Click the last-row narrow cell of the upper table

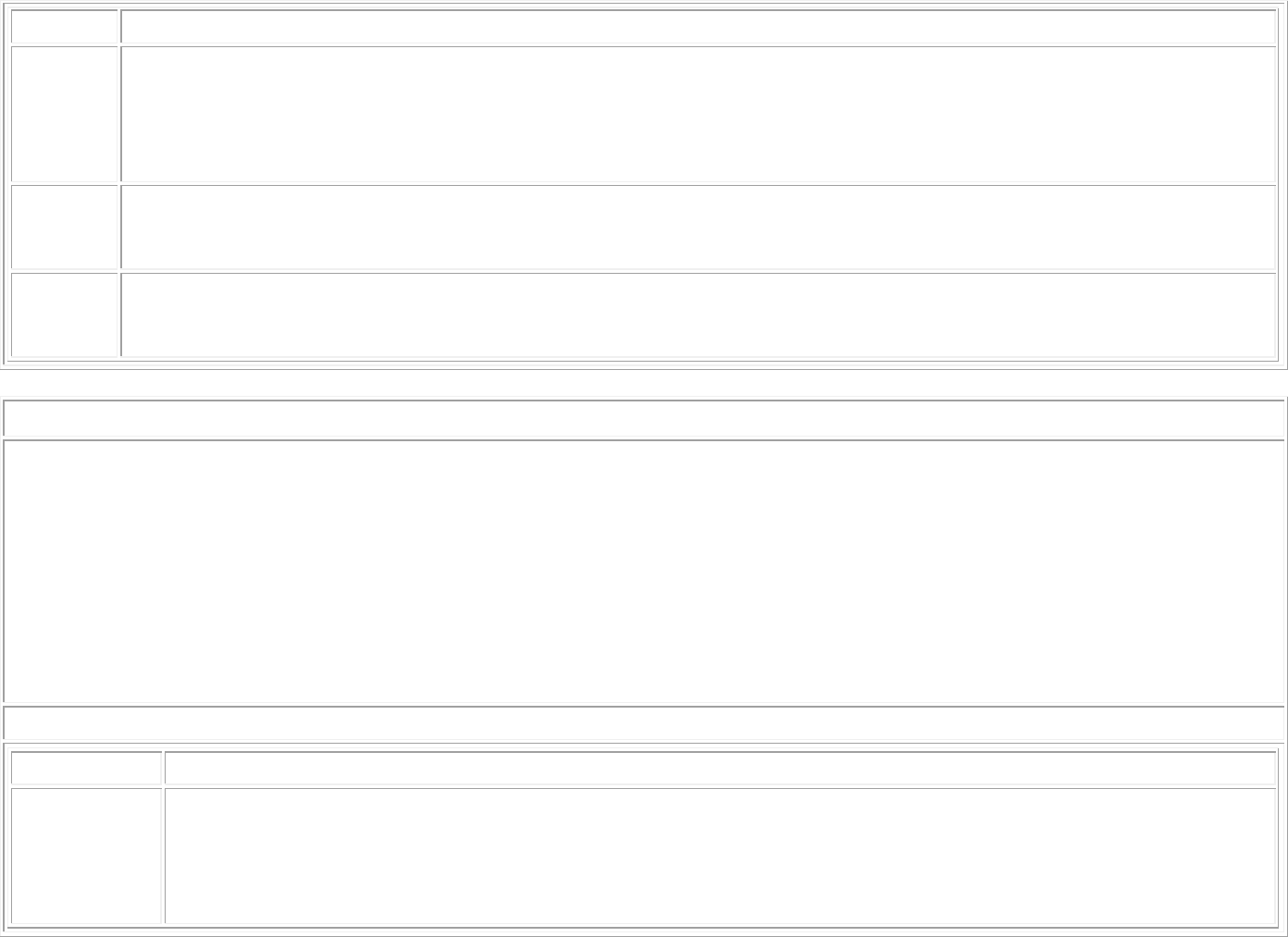[x=65, y=314]
